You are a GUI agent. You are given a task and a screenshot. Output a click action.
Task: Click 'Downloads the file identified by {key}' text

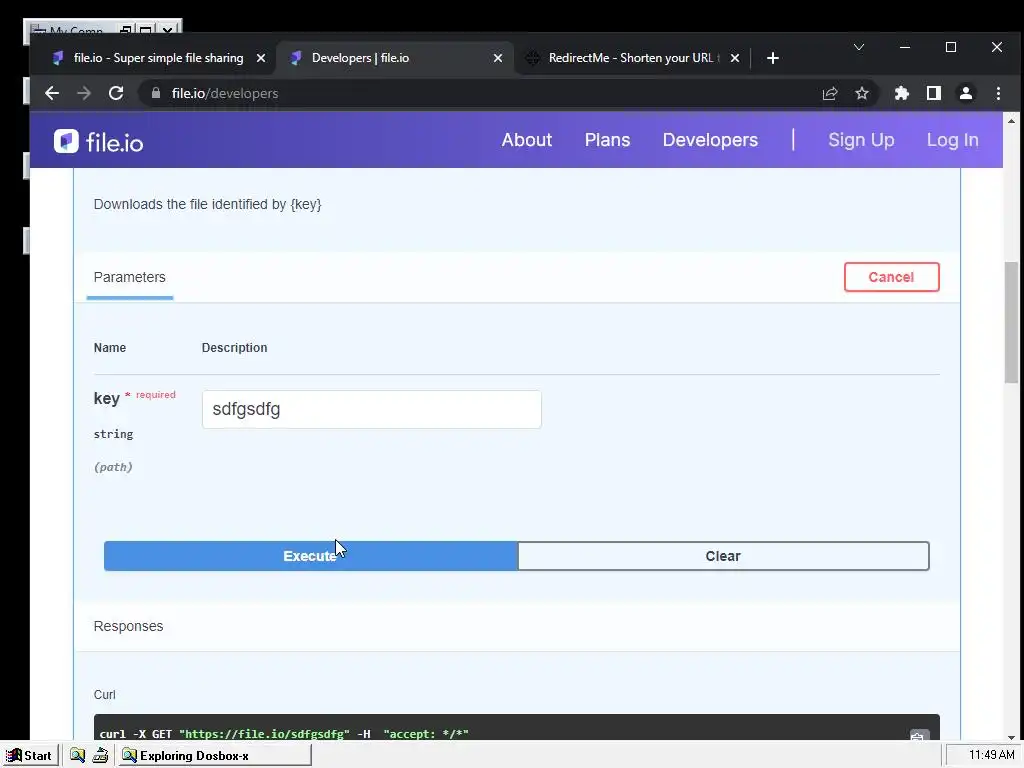tap(208, 204)
